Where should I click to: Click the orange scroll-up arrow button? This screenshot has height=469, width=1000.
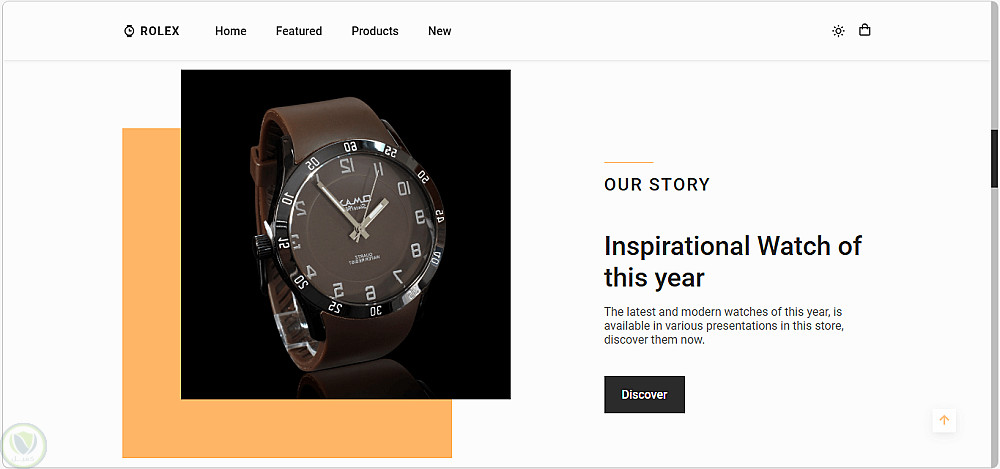944,420
